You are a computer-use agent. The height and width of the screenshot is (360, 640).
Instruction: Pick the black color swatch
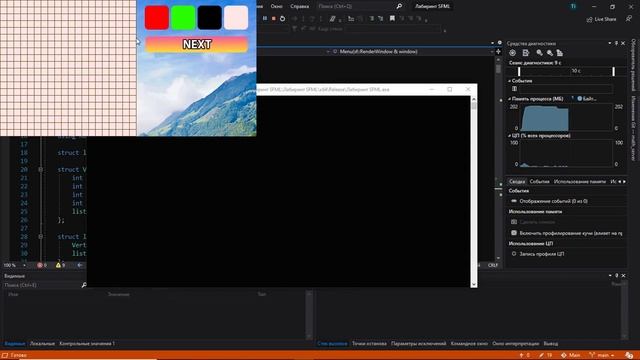coord(209,18)
